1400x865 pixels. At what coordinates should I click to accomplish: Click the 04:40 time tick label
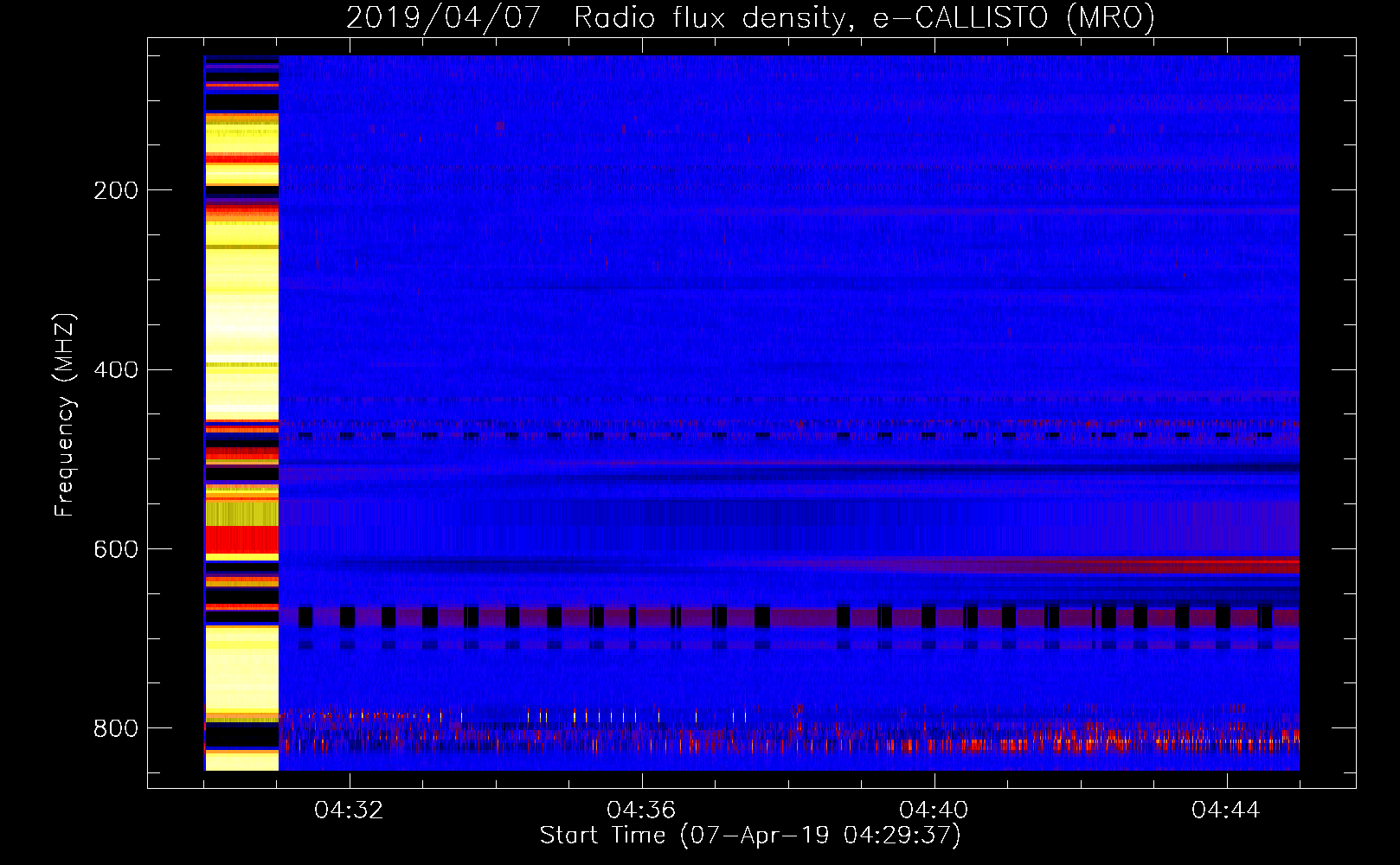[x=934, y=811]
